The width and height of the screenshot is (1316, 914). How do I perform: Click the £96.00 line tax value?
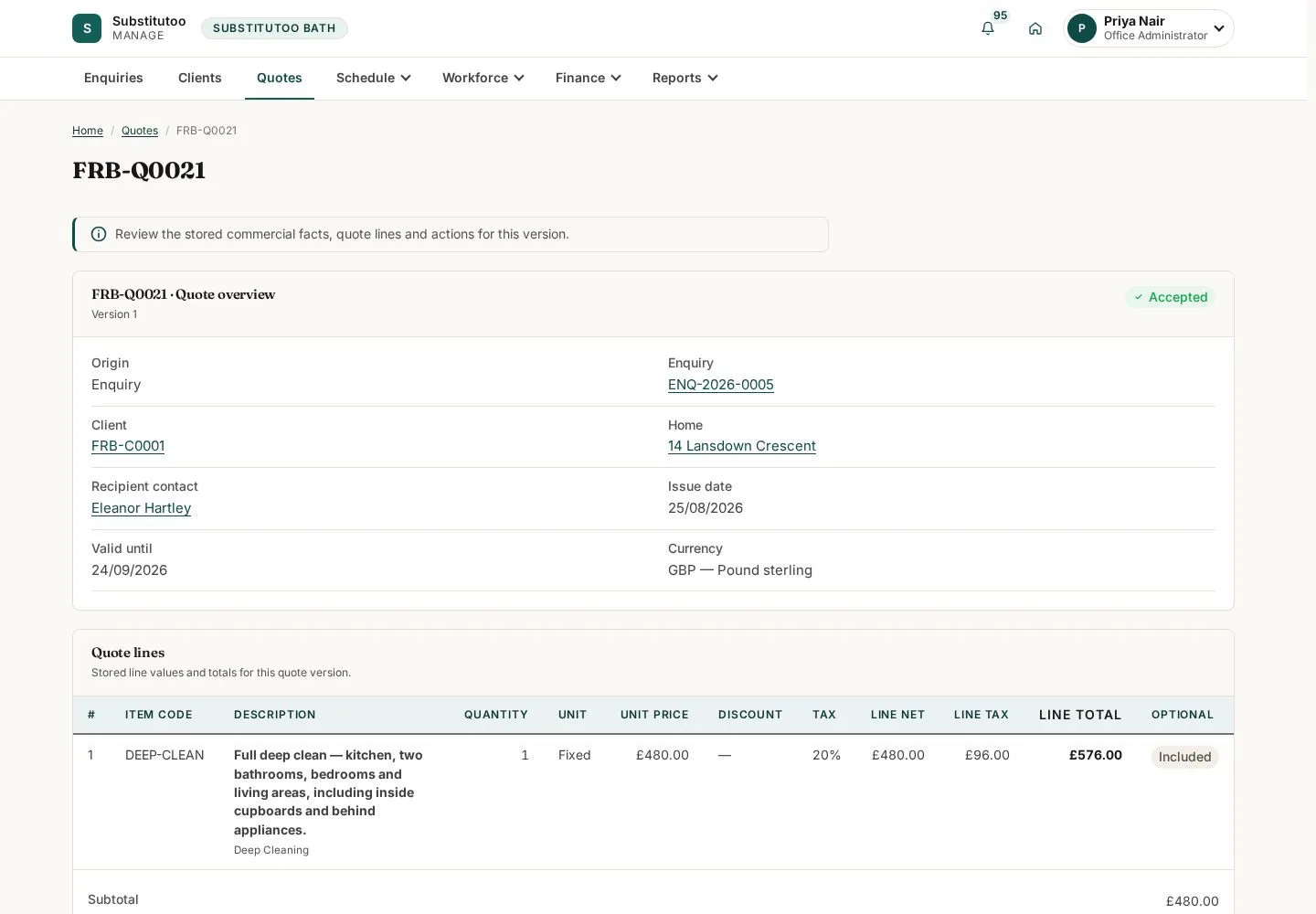[x=987, y=755]
